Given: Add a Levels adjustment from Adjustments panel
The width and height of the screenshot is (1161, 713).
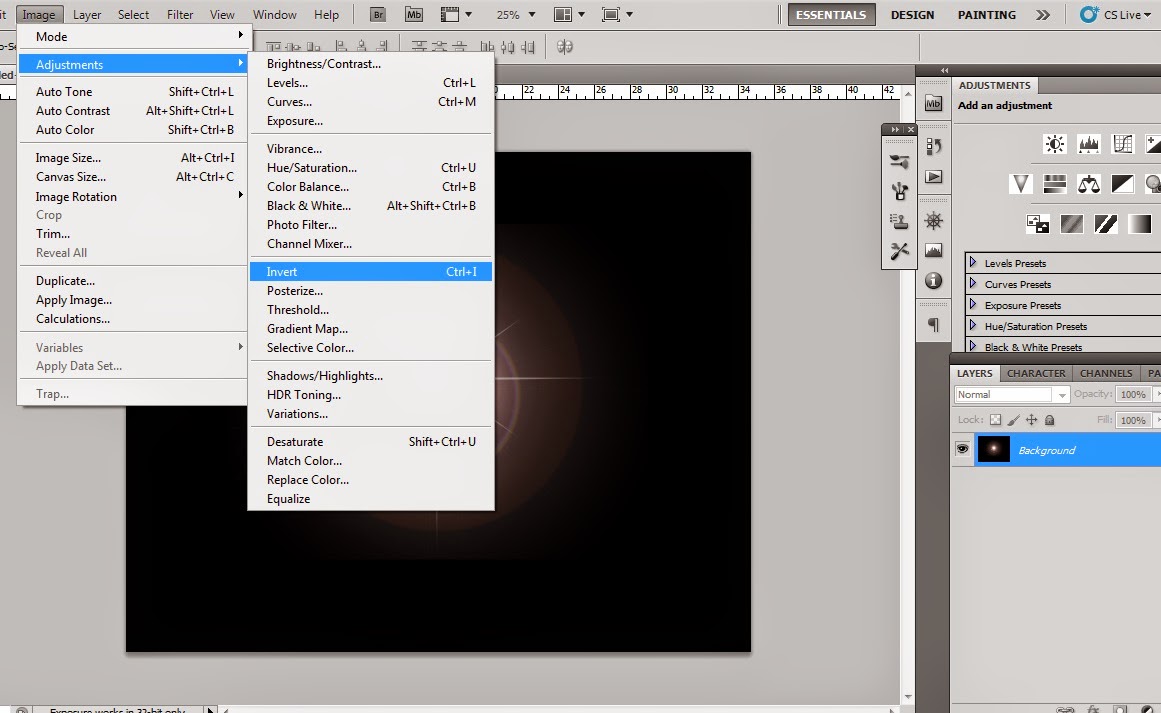Looking at the screenshot, I should (1088, 144).
